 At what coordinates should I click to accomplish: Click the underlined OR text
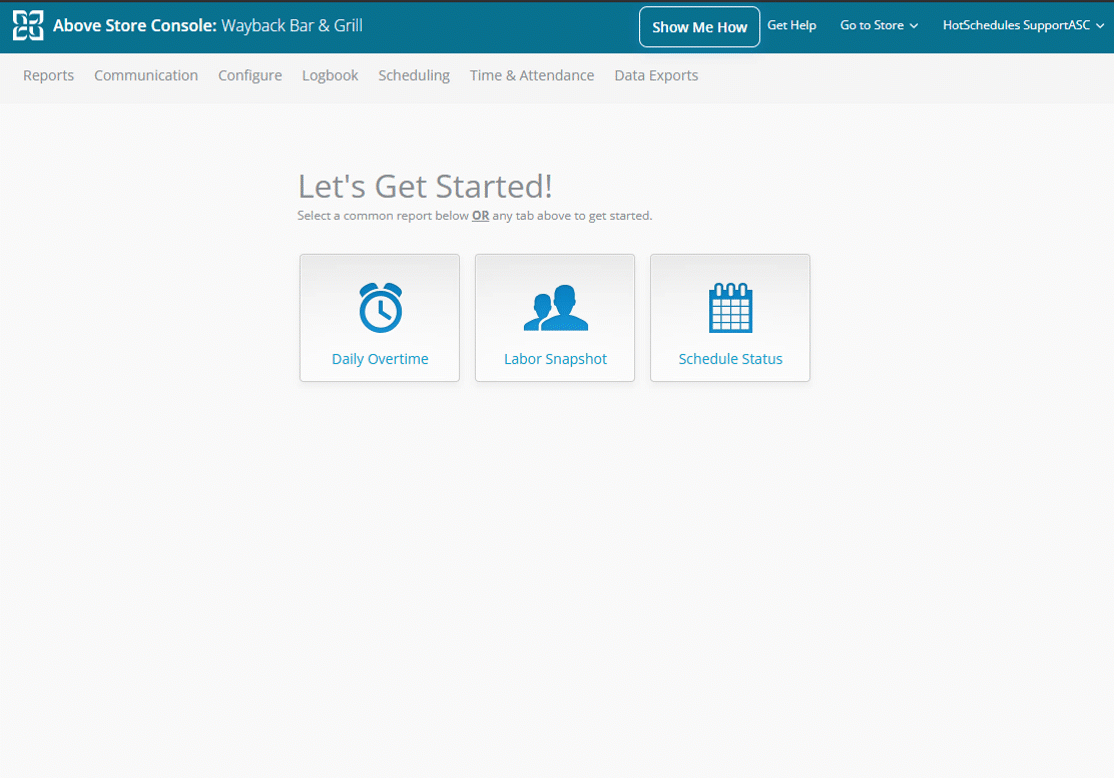point(480,215)
